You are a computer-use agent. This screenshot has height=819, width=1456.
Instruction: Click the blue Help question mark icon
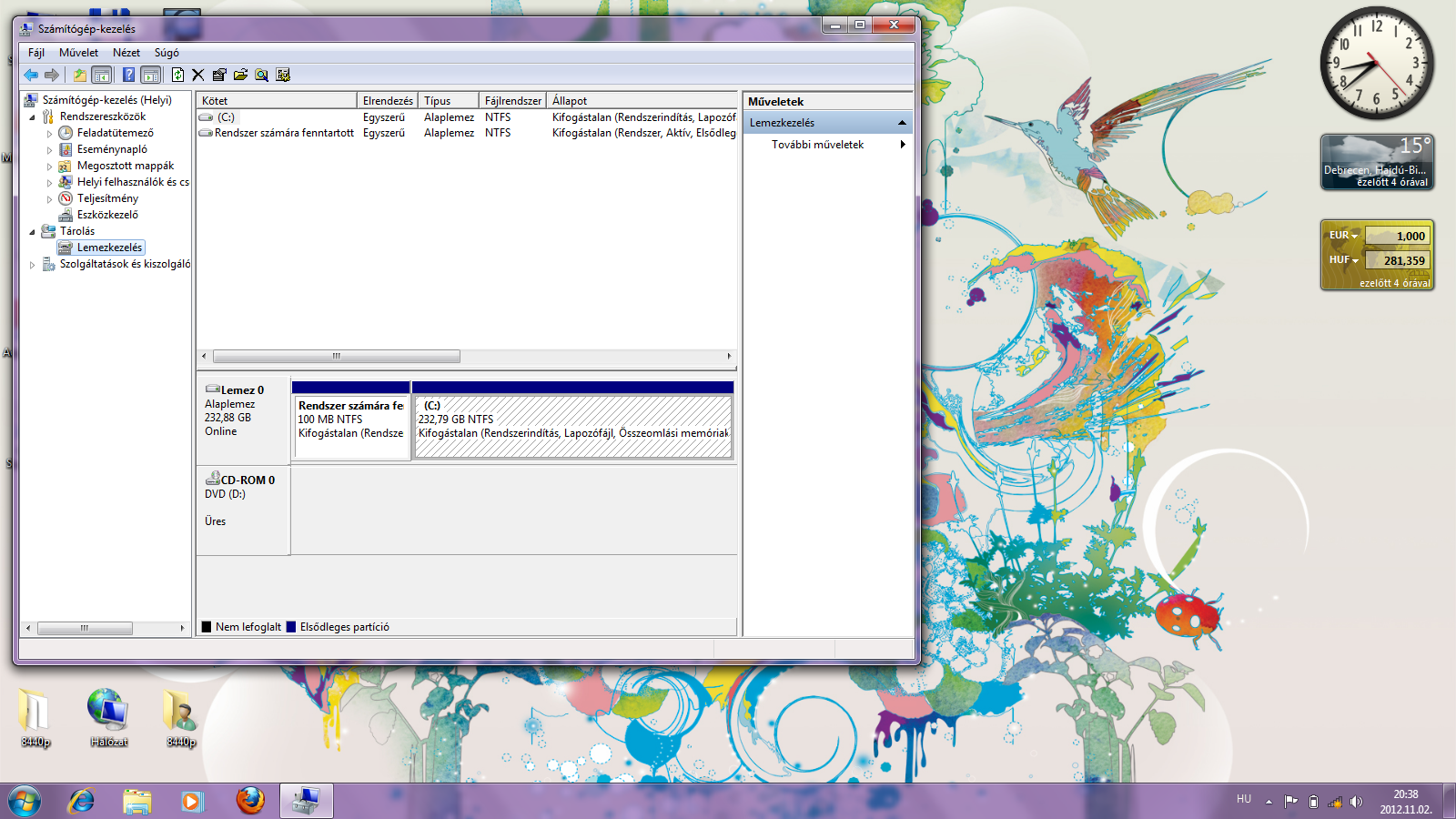129,75
